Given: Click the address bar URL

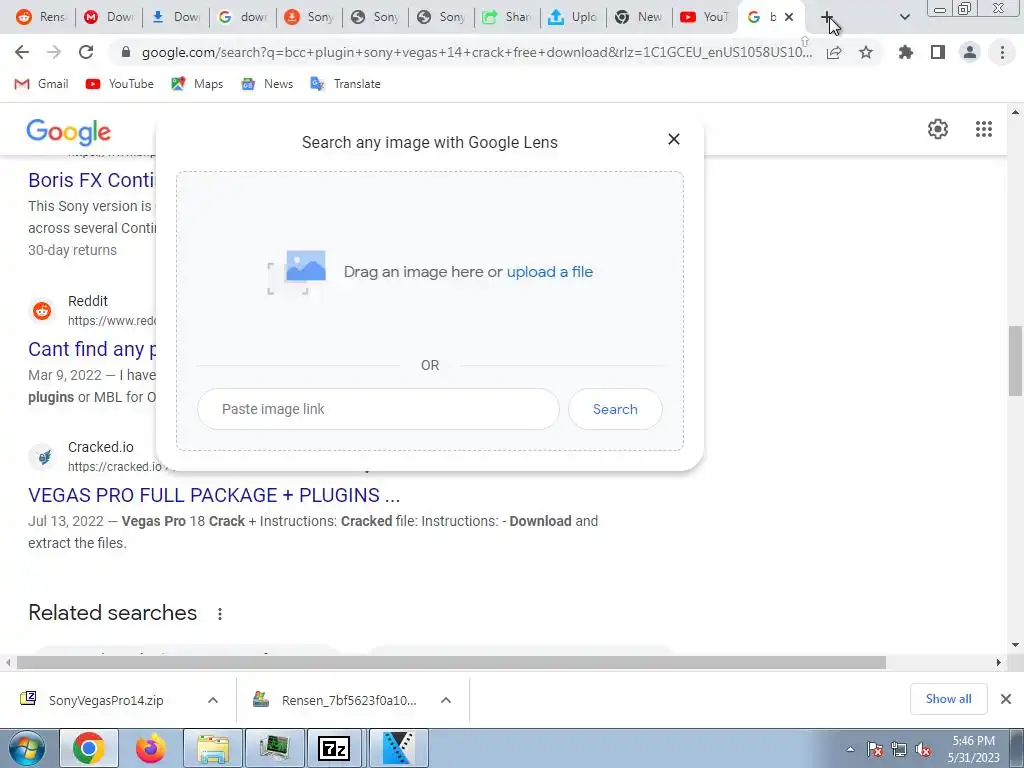Looking at the screenshot, I should click(477, 52).
